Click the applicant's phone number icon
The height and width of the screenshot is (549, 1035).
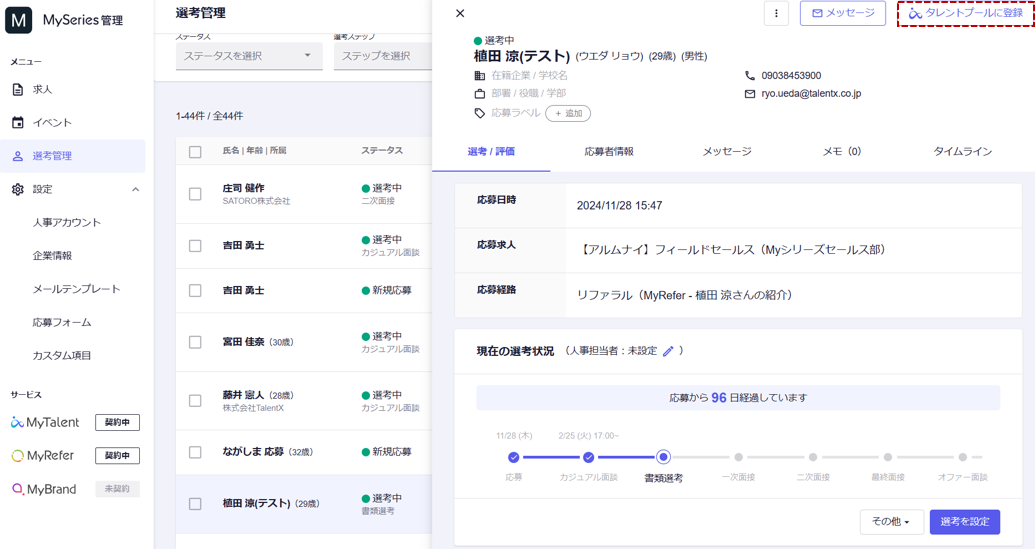coord(750,76)
